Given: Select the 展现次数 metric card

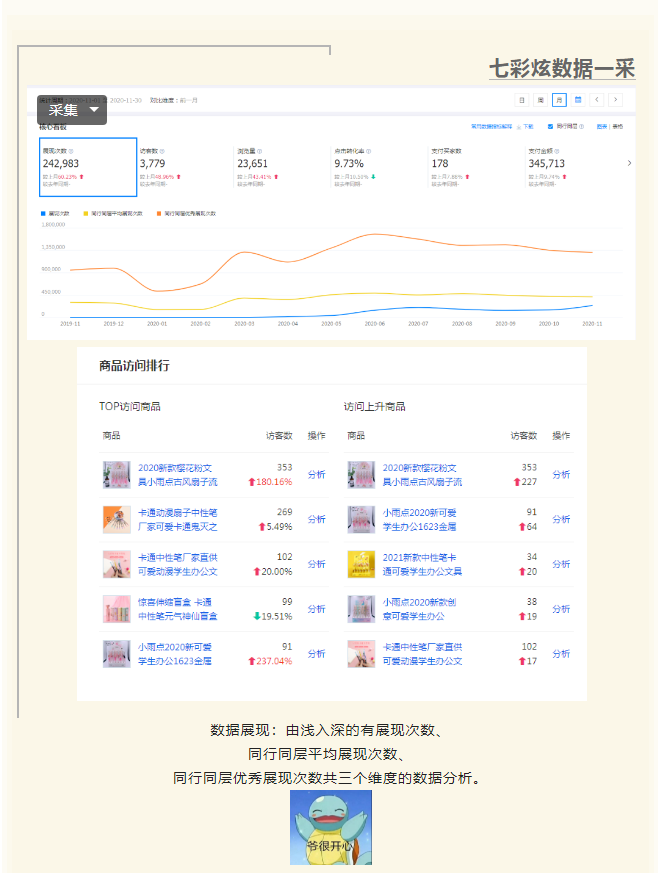Looking at the screenshot, I should [87, 166].
